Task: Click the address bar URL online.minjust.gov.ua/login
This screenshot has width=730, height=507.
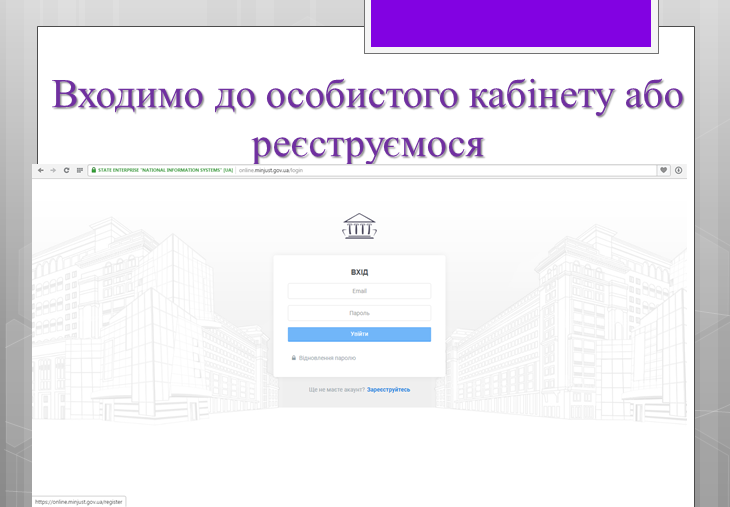Action: tap(271, 170)
